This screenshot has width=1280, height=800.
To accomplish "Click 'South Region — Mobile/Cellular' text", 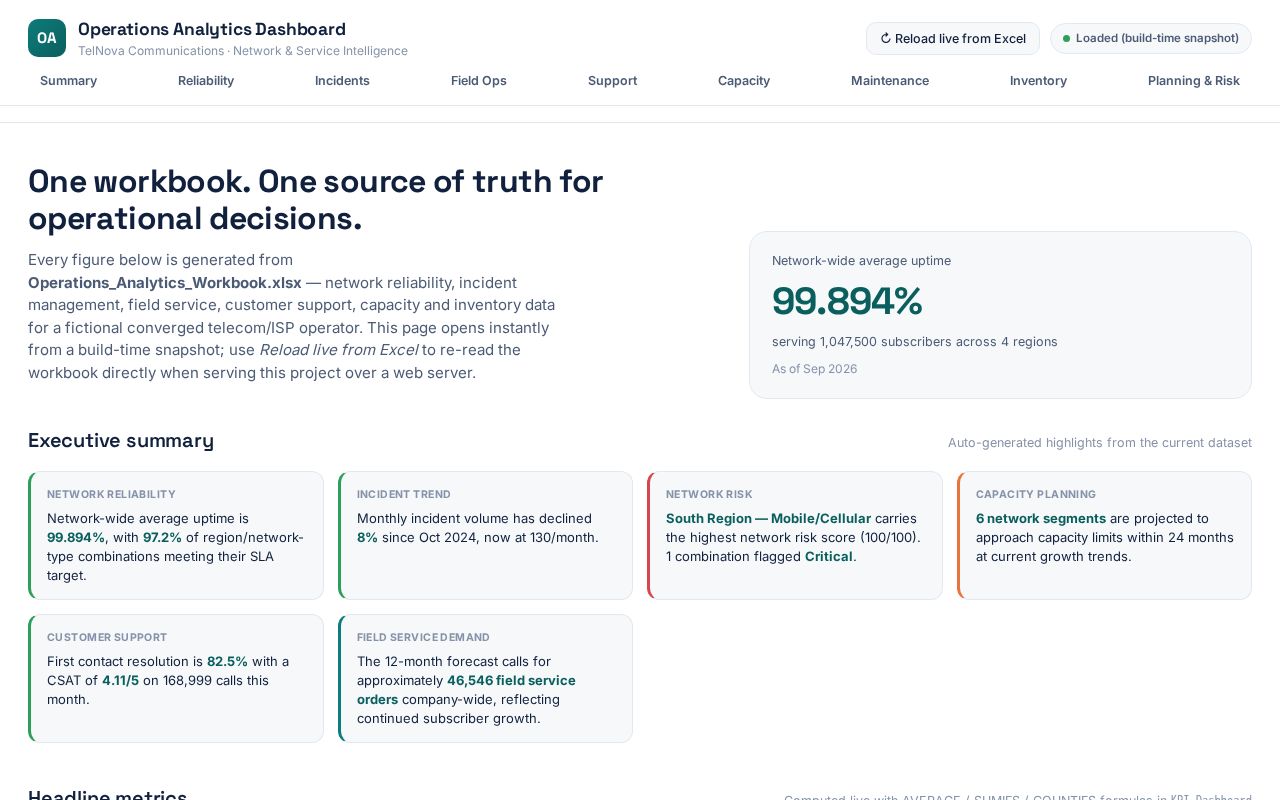I will [768, 519].
